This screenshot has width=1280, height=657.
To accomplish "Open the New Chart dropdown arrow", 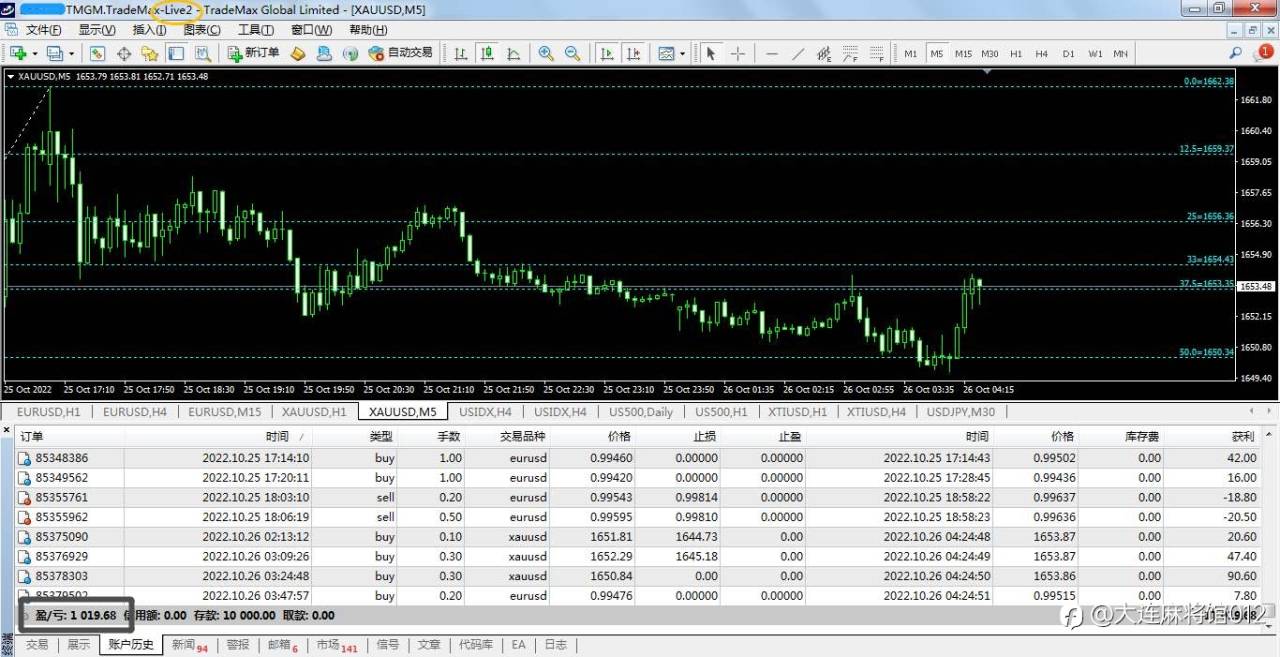I will [x=34, y=53].
